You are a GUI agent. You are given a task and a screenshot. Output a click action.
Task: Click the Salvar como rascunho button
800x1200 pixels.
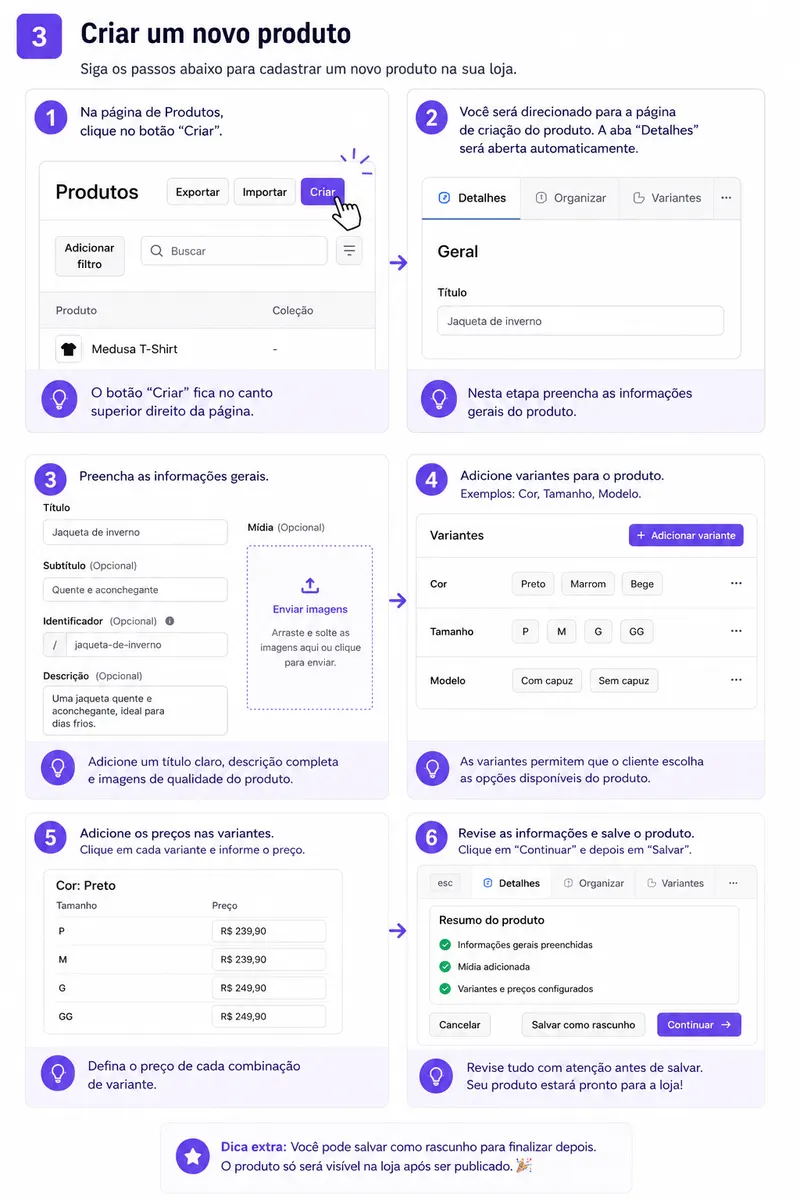click(x=584, y=1025)
